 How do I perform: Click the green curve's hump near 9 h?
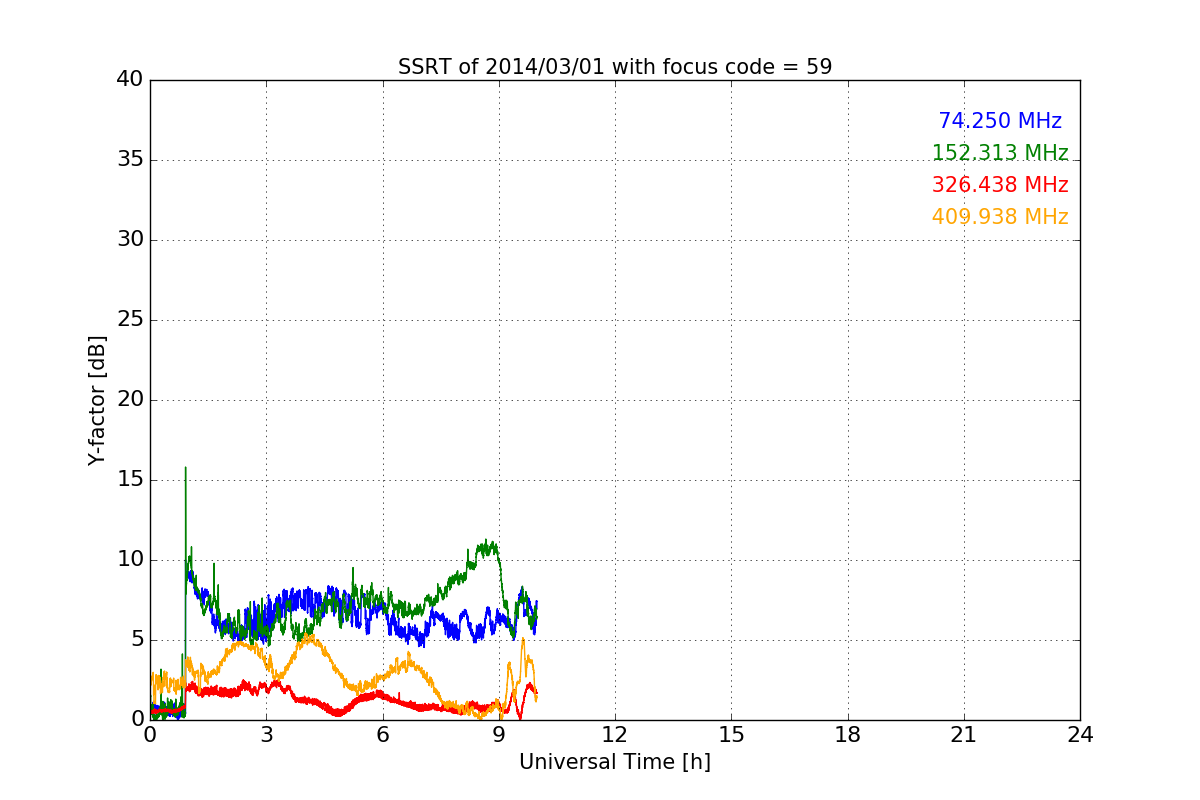[x=487, y=546]
